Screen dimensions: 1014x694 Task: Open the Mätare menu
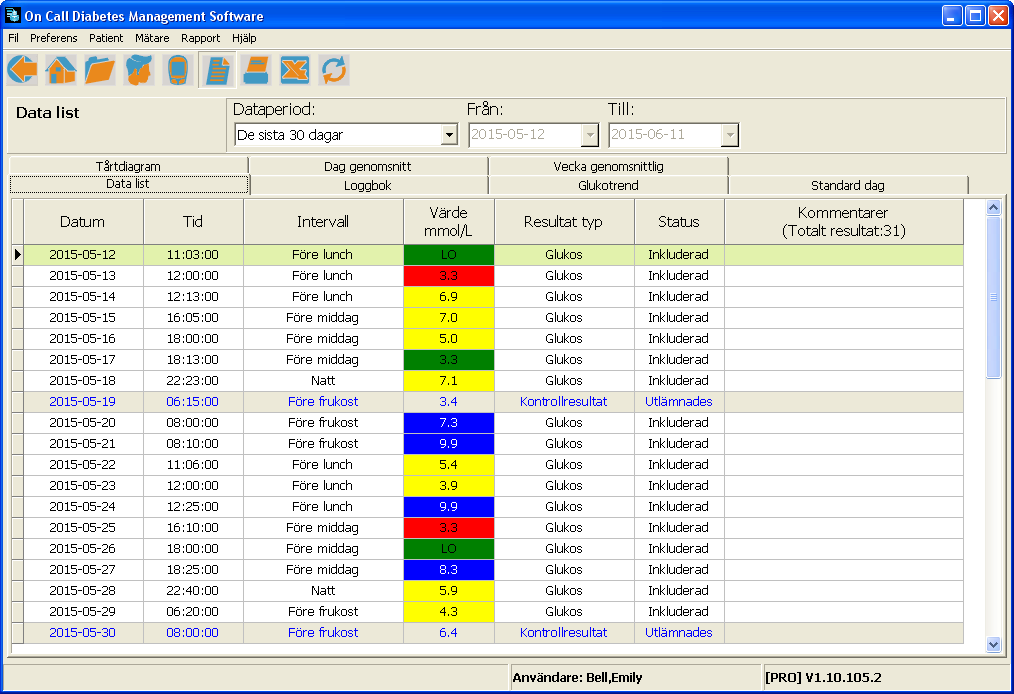[152, 38]
